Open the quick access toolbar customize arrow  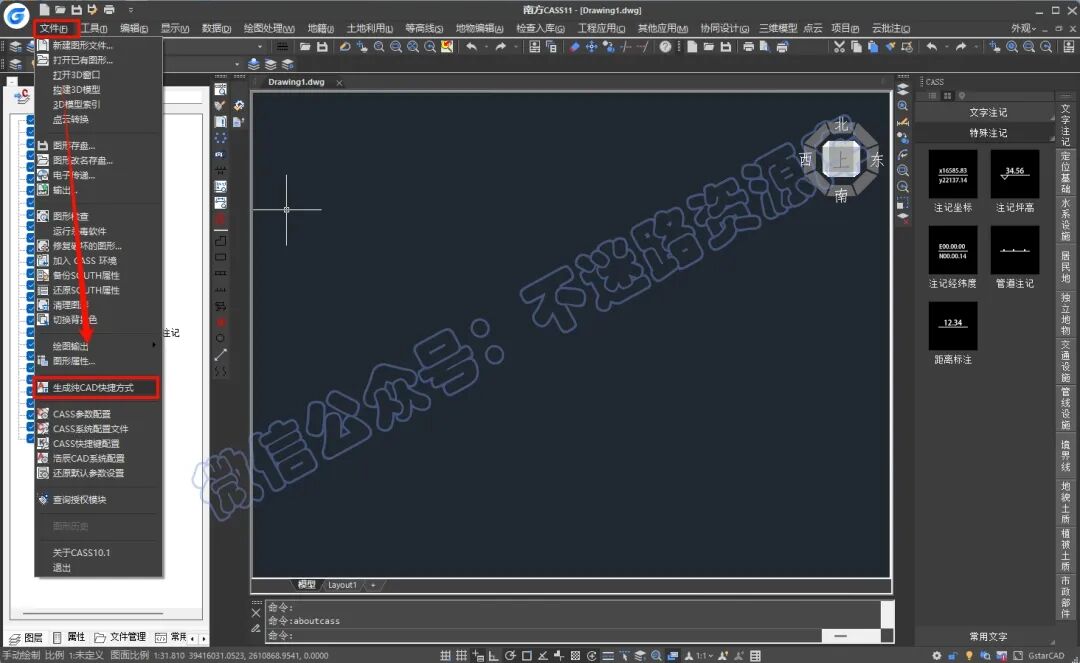pyautogui.click(x=131, y=10)
